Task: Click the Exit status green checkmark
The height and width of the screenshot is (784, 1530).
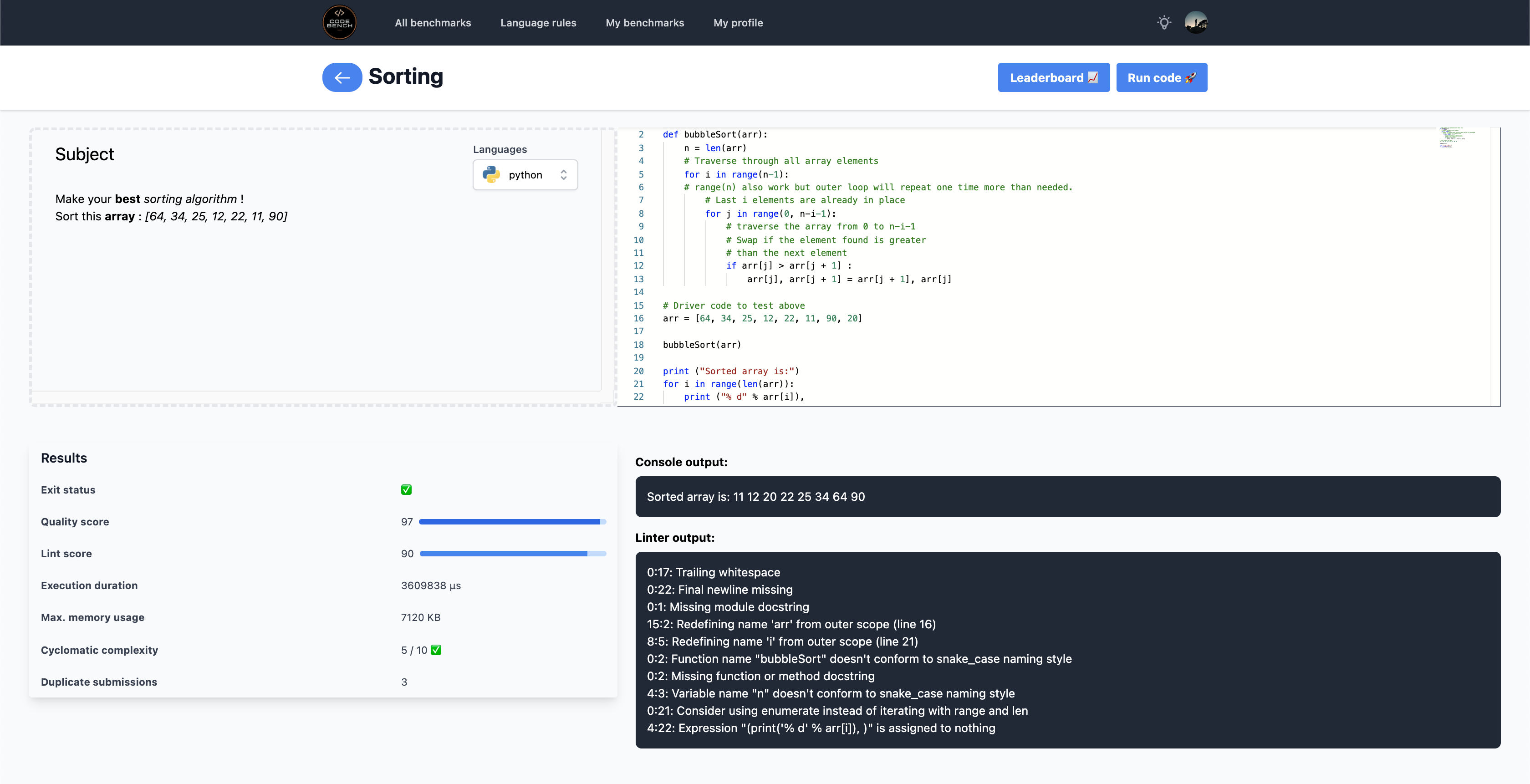Action: pyautogui.click(x=406, y=490)
